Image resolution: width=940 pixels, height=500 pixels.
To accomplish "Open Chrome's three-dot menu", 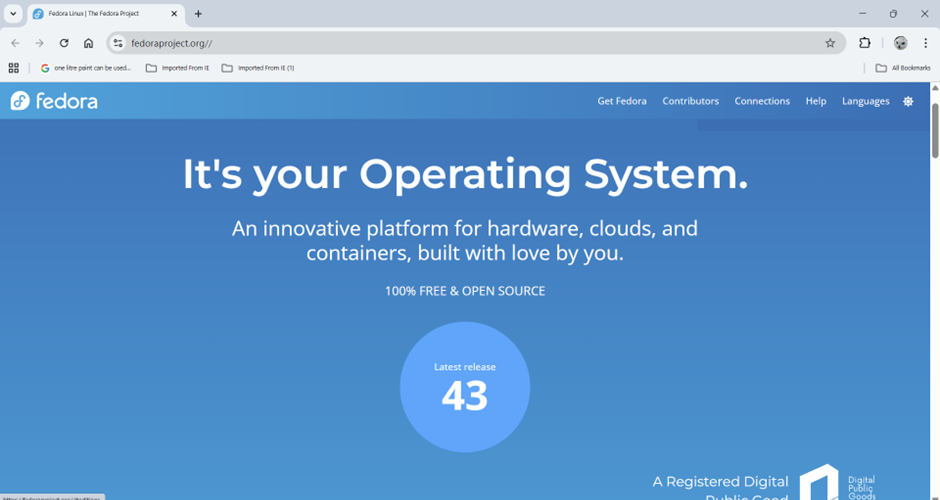I will pyautogui.click(x=926, y=43).
